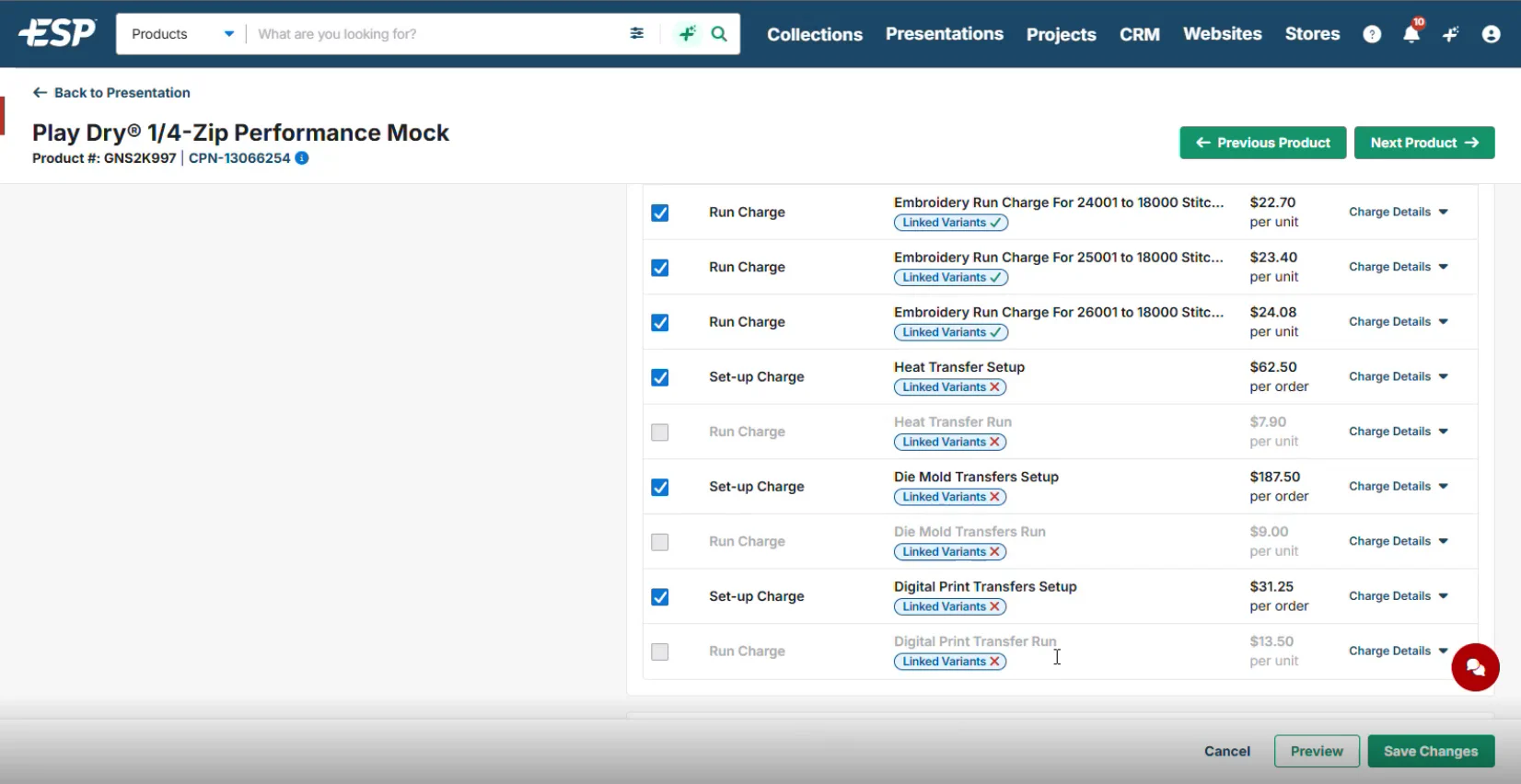Uncheck the $23.40 Run Charge checkbox

(x=660, y=268)
